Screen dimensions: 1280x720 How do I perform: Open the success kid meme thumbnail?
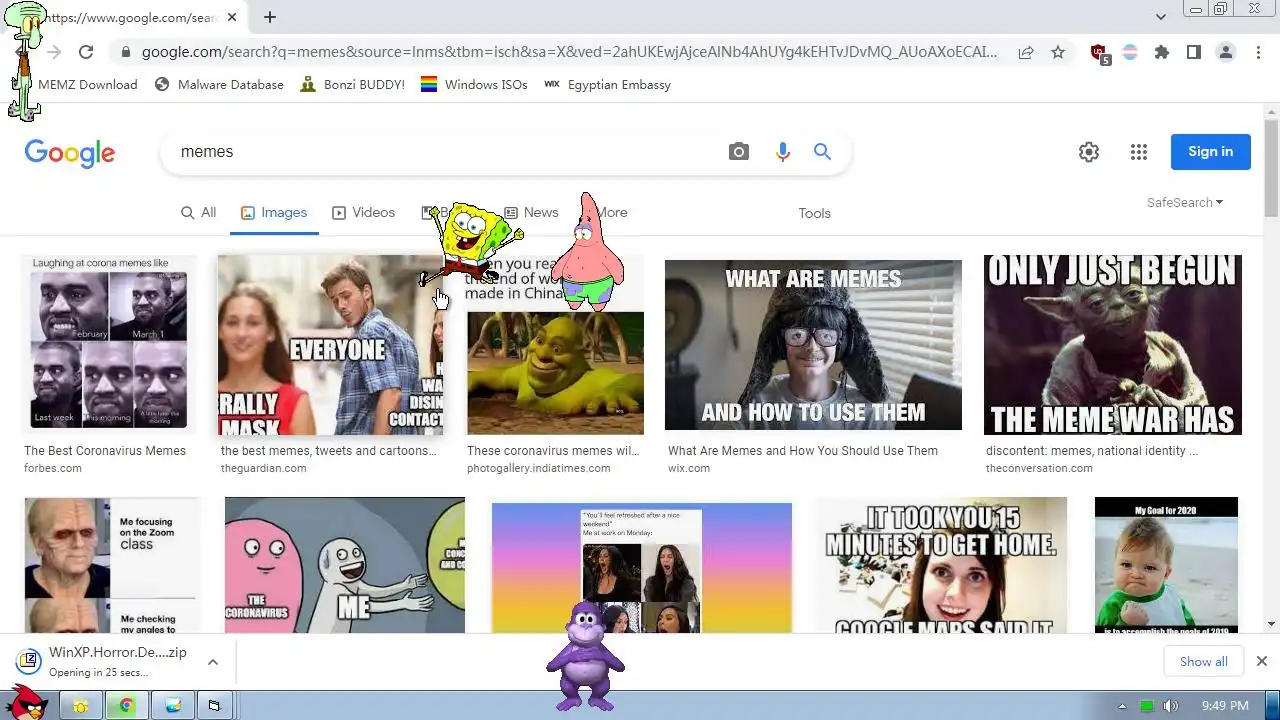(1166, 566)
